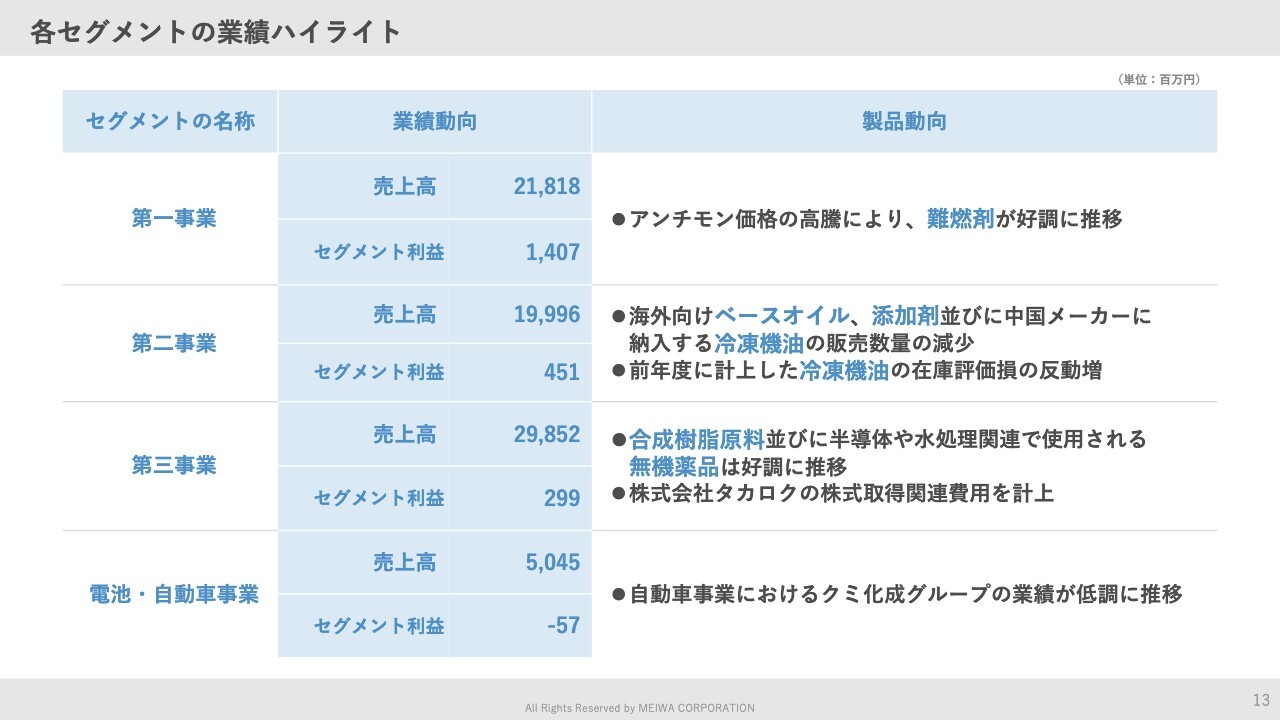Image resolution: width=1280 pixels, height=720 pixels.
Task: Select the 第二事業 segment name
Action: coord(174,343)
